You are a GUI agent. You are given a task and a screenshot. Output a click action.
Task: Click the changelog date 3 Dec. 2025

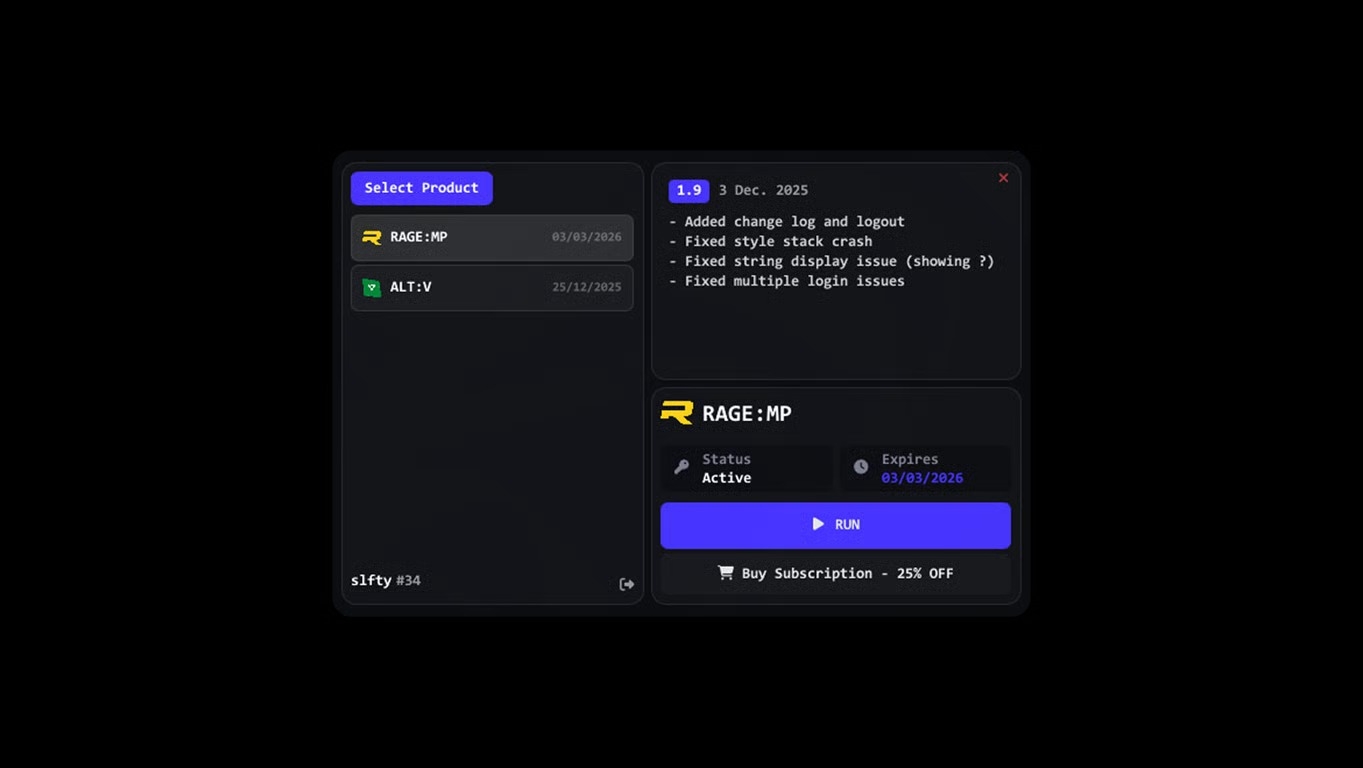[763, 190]
